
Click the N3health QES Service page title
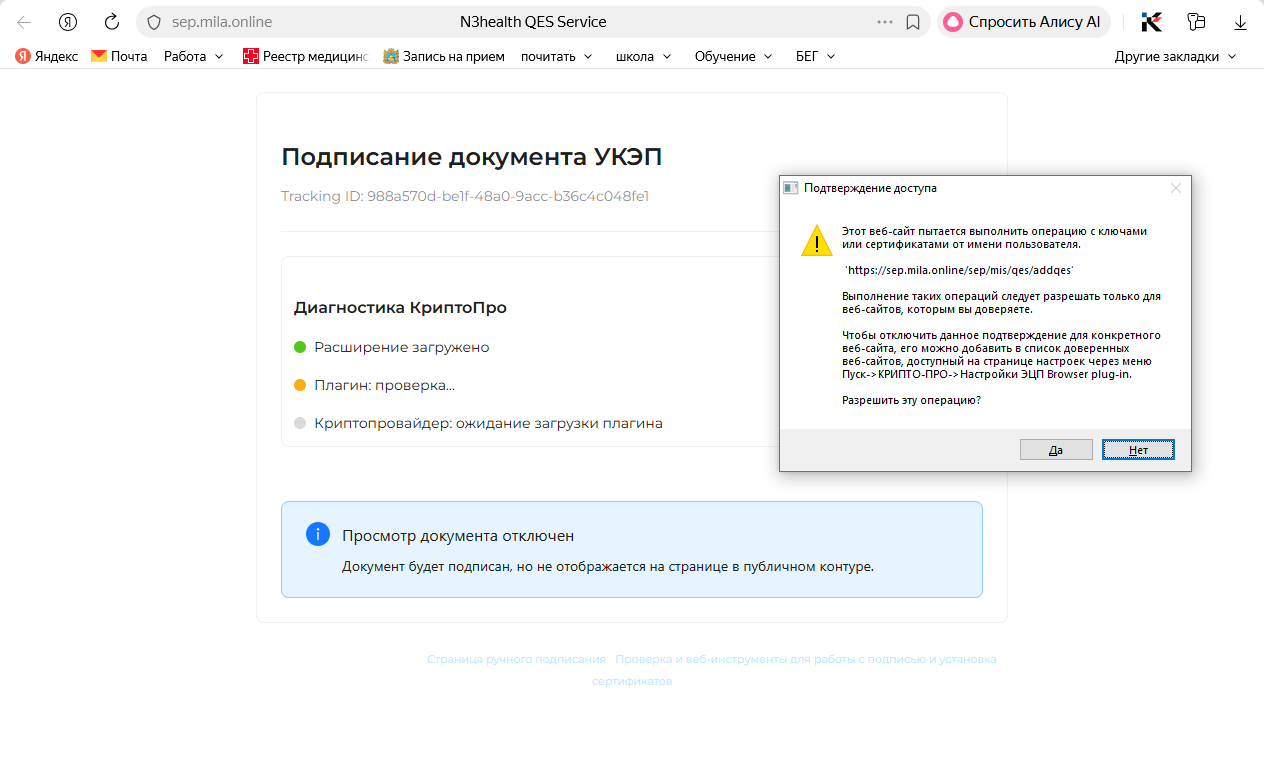(x=531, y=22)
